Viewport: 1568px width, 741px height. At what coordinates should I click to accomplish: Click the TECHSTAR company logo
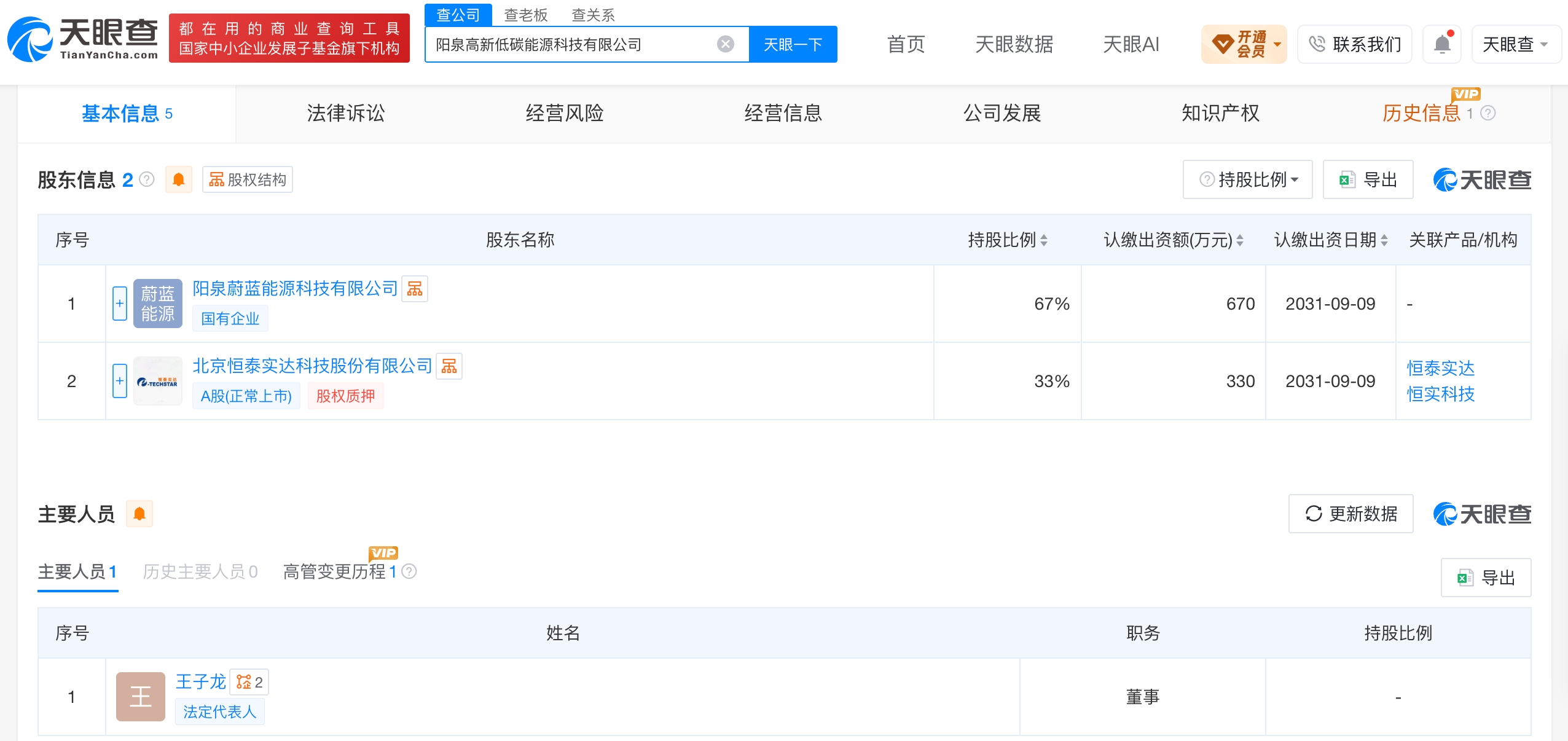(158, 381)
